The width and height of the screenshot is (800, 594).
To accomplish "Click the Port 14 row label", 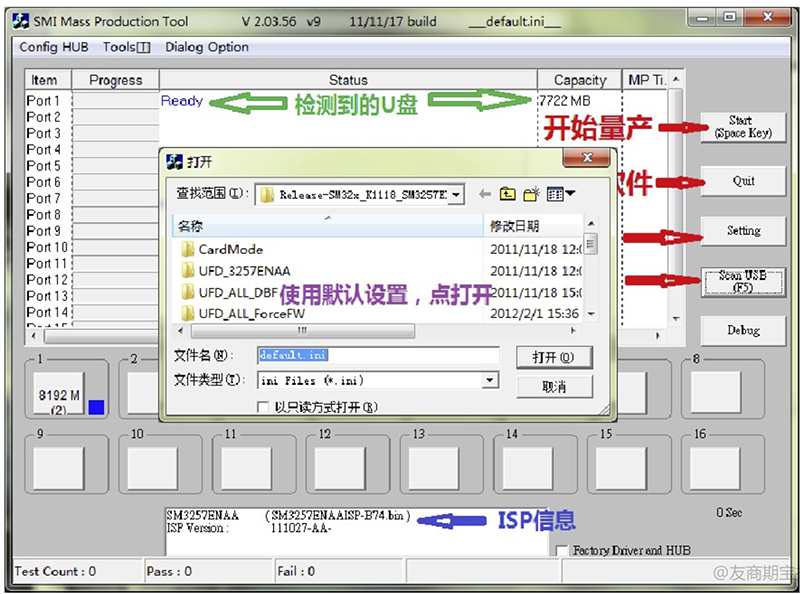I will [47, 312].
